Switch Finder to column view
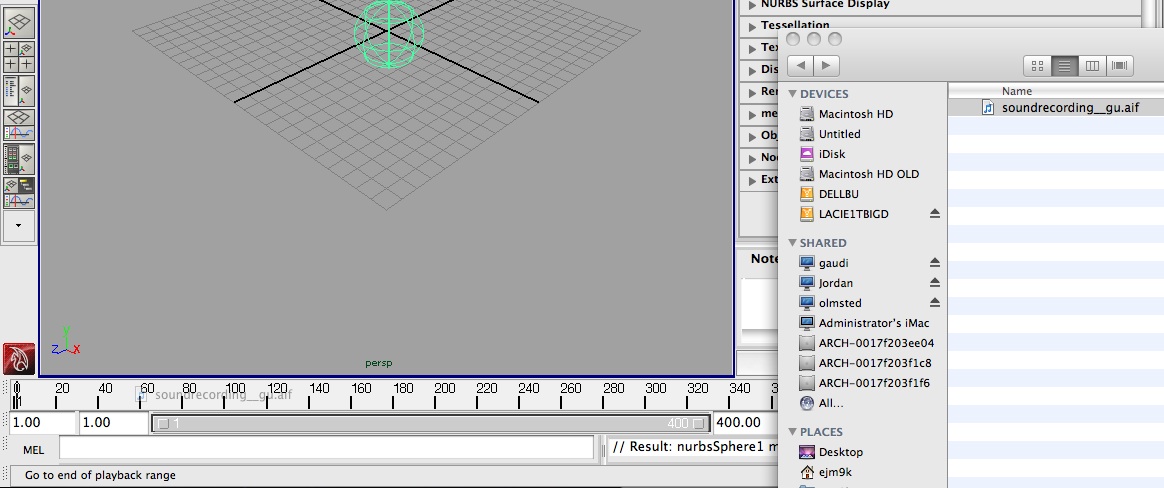 (x=1092, y=66)
